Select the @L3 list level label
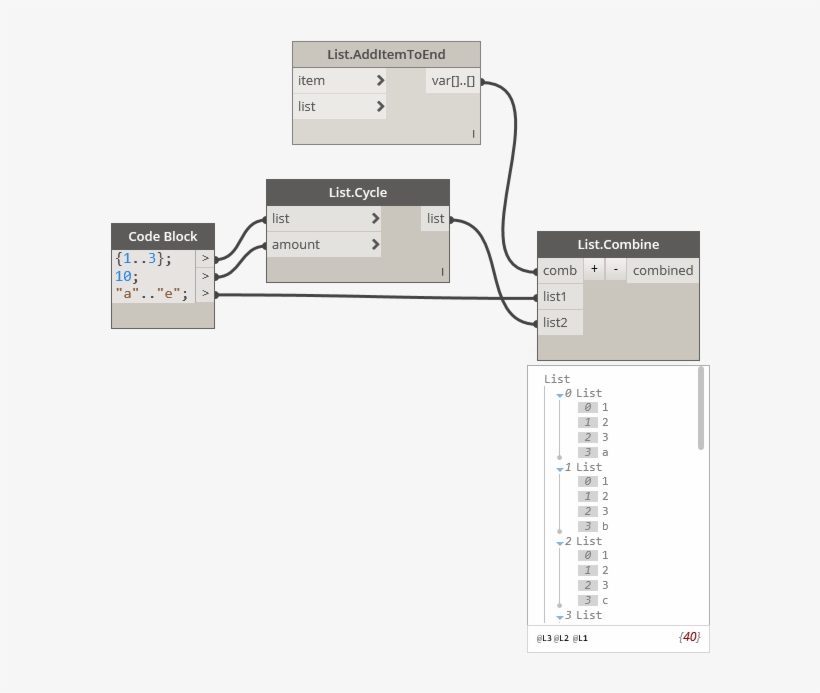This screenshot has height=693, width=820. (x=544, y=638)
